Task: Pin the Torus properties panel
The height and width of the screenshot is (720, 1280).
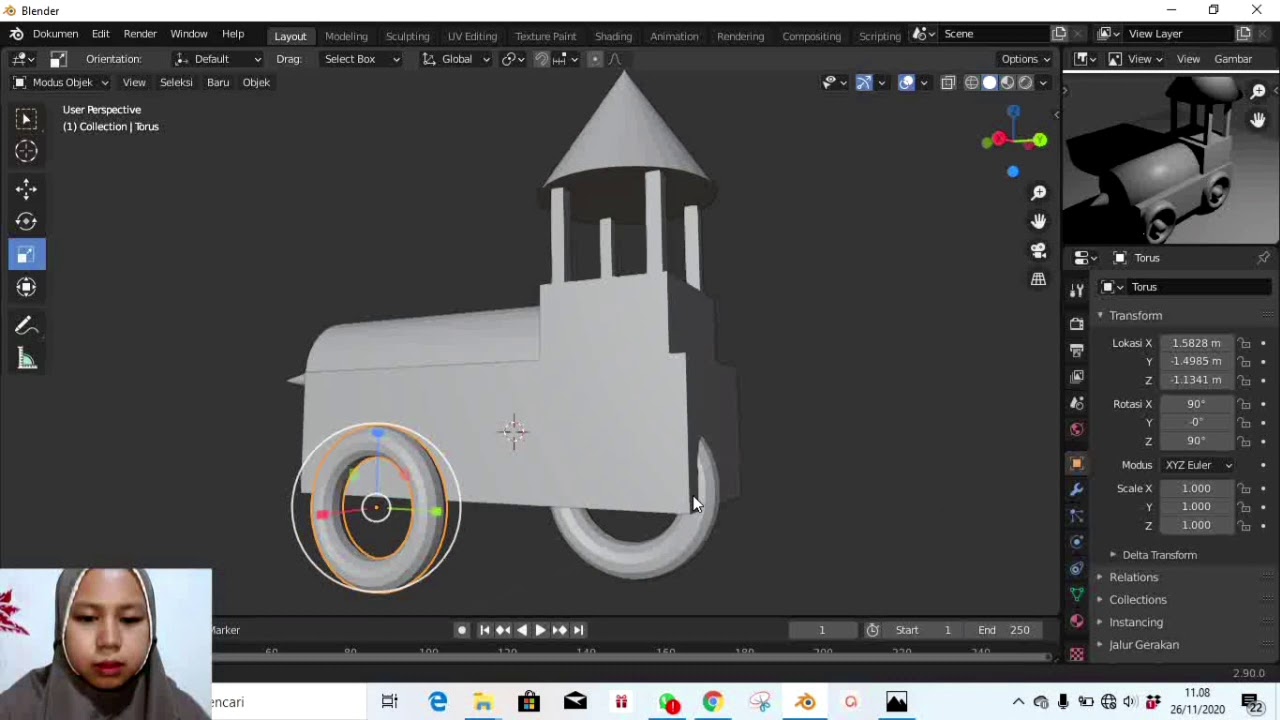Action: 1263,258
